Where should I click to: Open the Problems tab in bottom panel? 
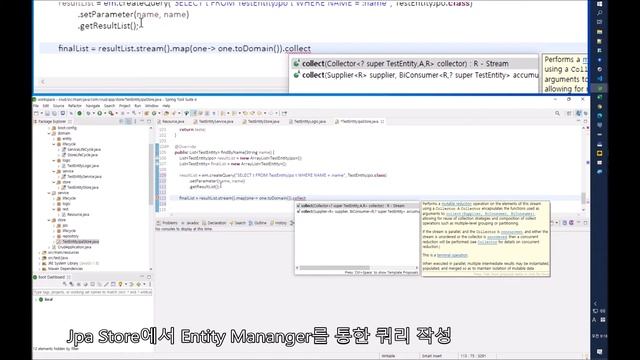pyautogui.click(x=170, y=223)
